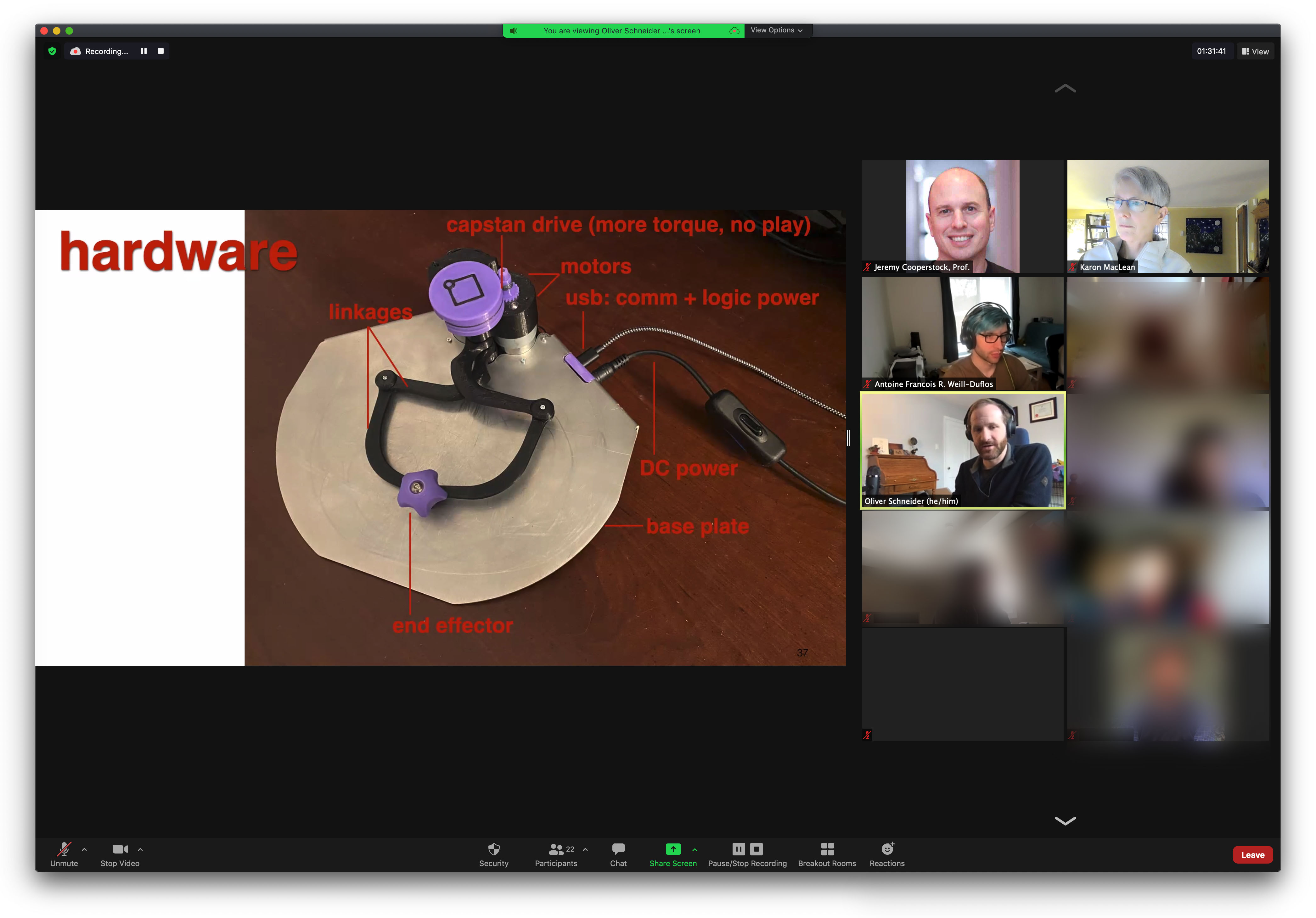The image size is (1316, 918).
Task: Open the View menu in top-right corner
Action: 1255,51
